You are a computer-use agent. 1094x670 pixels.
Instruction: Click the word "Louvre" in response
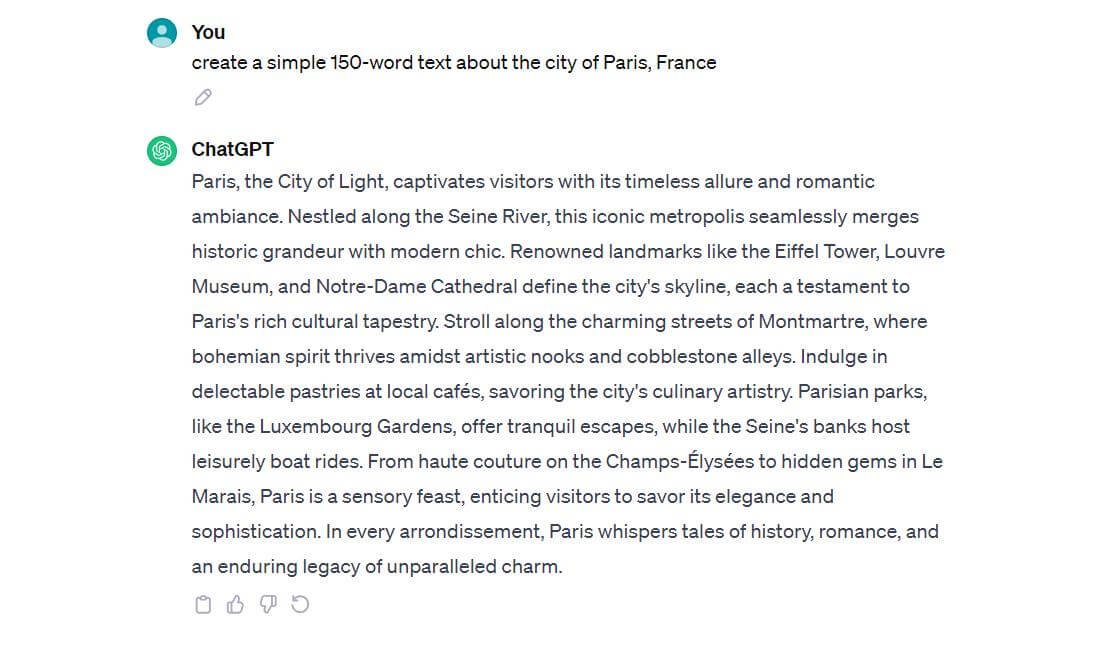915,252
